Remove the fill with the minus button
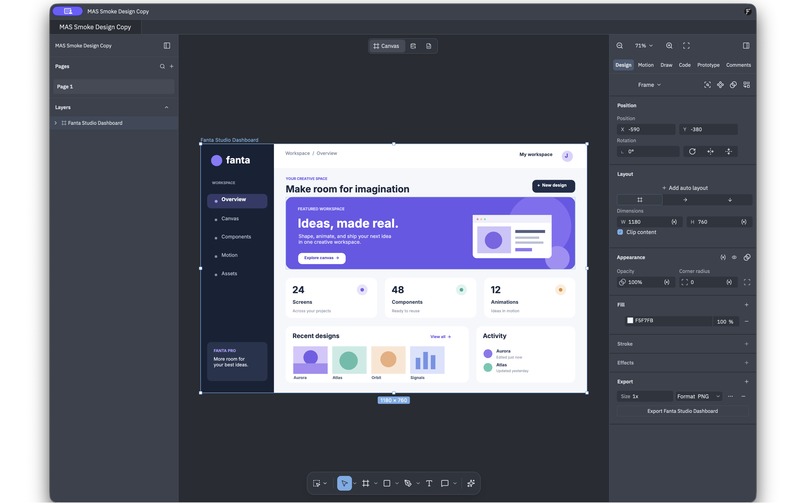Screen dimensions: 806x504 pos(746,321)
